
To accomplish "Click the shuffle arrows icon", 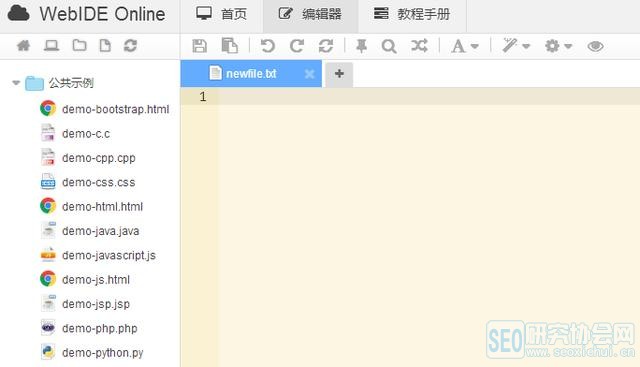I will [x=419, y=46].
